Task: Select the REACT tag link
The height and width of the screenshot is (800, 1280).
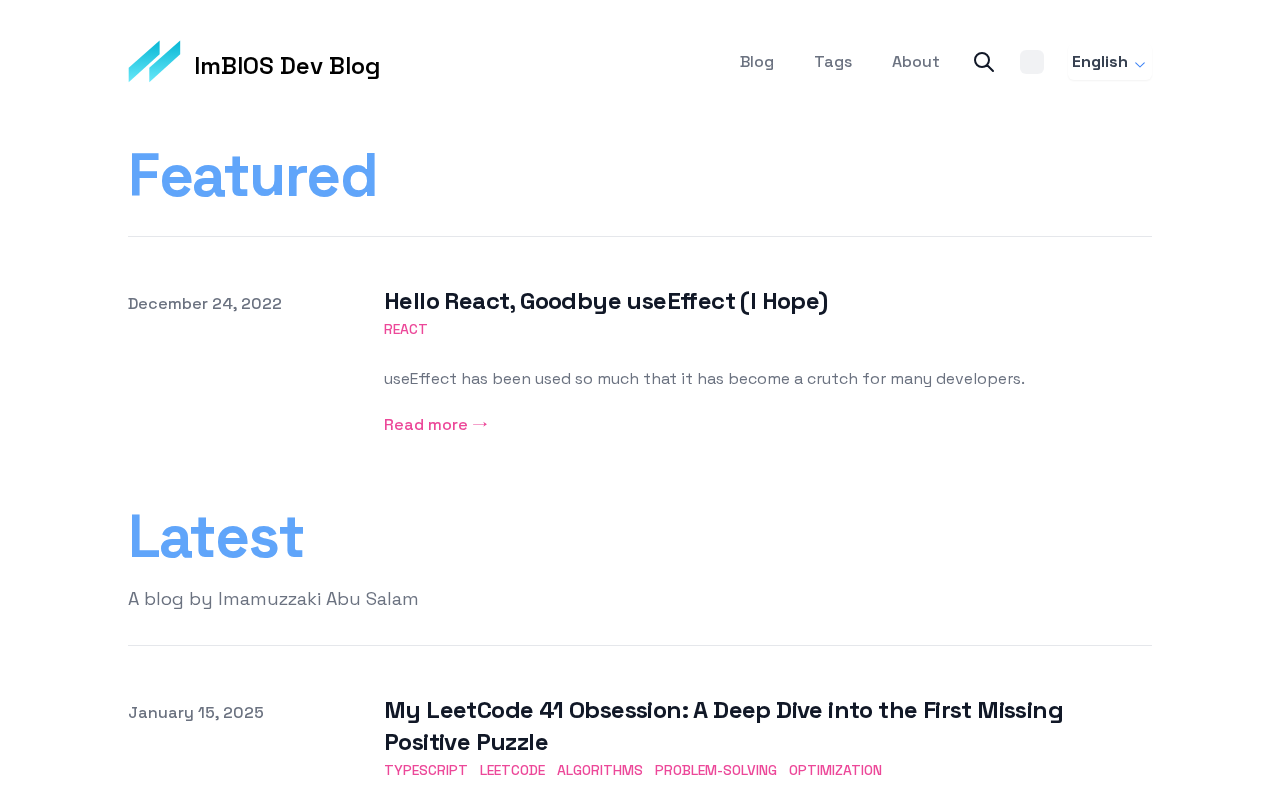Action: [x=405, y=329]
